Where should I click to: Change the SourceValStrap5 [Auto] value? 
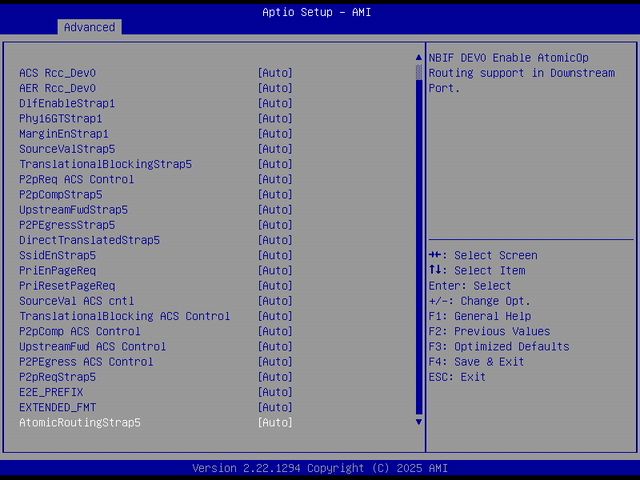coord(275,149)
